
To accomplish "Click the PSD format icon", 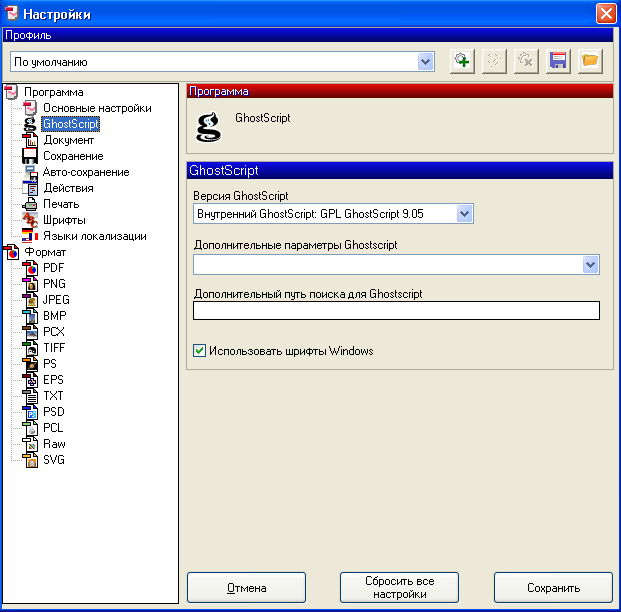I will (x=30, y=412).
